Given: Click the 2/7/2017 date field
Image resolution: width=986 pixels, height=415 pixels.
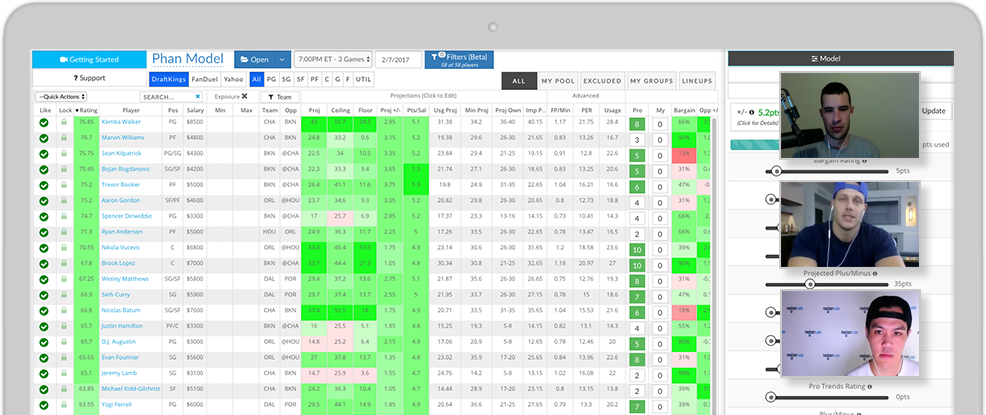Looking at the screenshot, I should click(x=399, y=60).
